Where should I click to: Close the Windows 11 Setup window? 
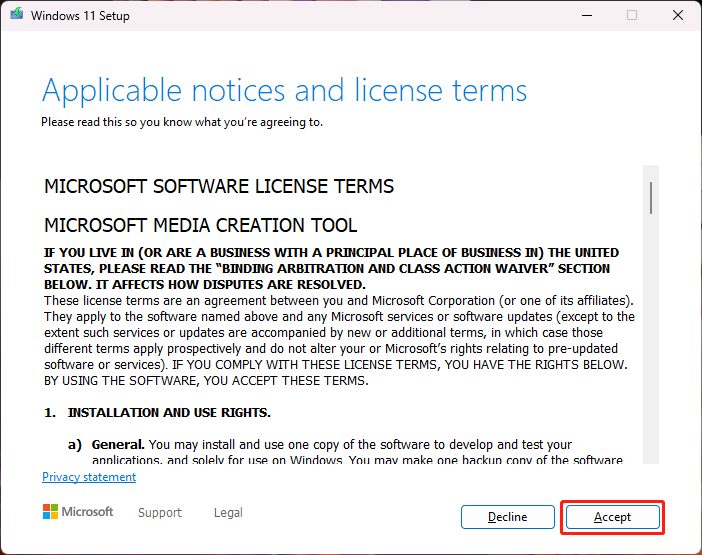(678, 15)
